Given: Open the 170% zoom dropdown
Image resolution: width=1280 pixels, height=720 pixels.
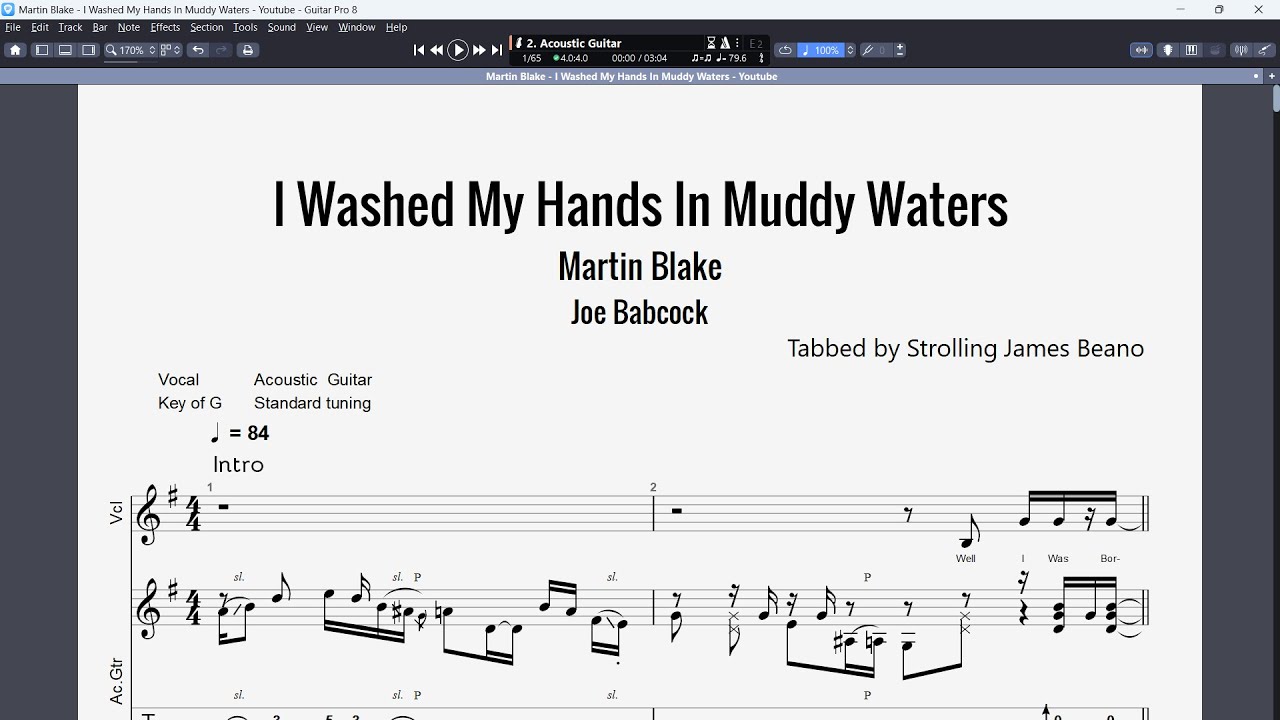Looking at the screenshot, I should point(131,50).
